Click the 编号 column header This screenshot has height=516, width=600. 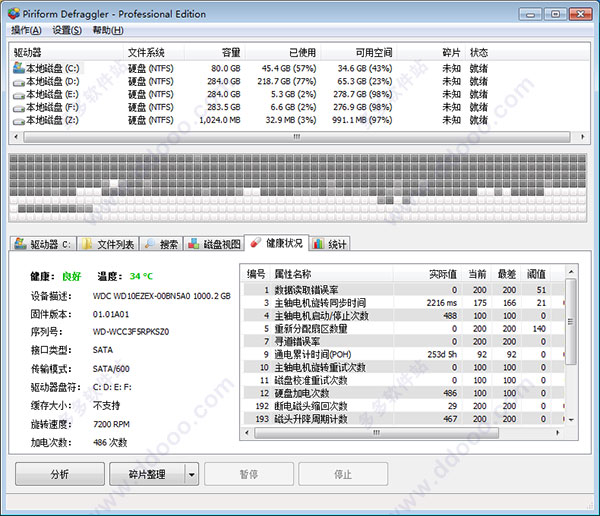256,274
